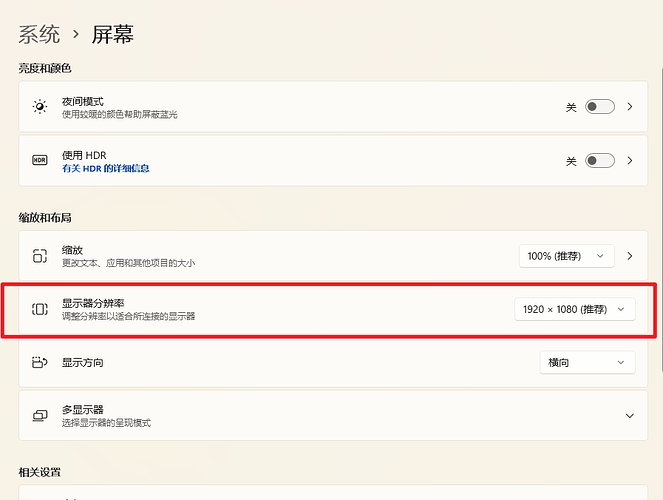Click the 缩放 scale icon
663x500 pixels.
[39, 256]
